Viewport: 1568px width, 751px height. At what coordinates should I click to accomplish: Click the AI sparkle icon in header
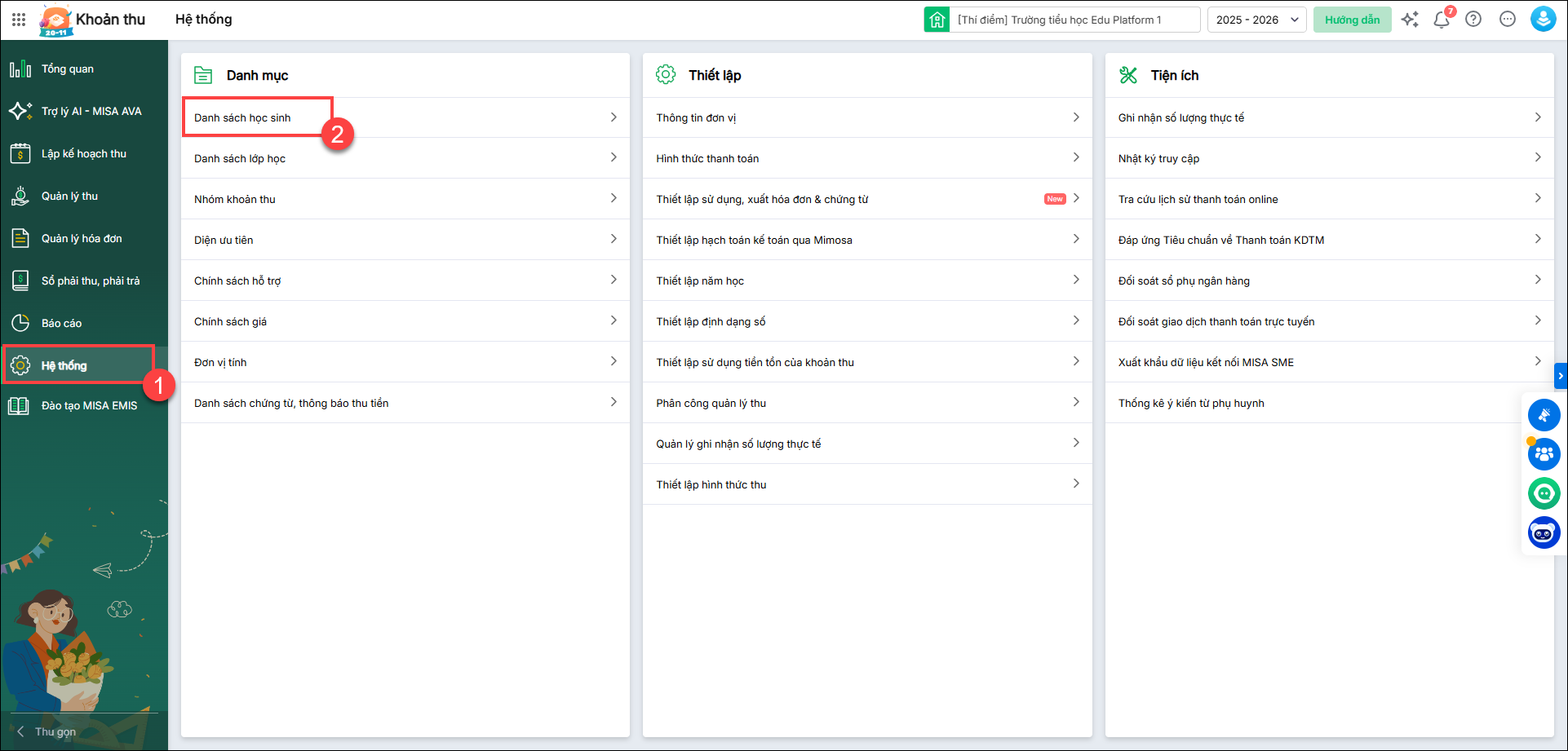pyautogui.click(x=1410, y=20)
